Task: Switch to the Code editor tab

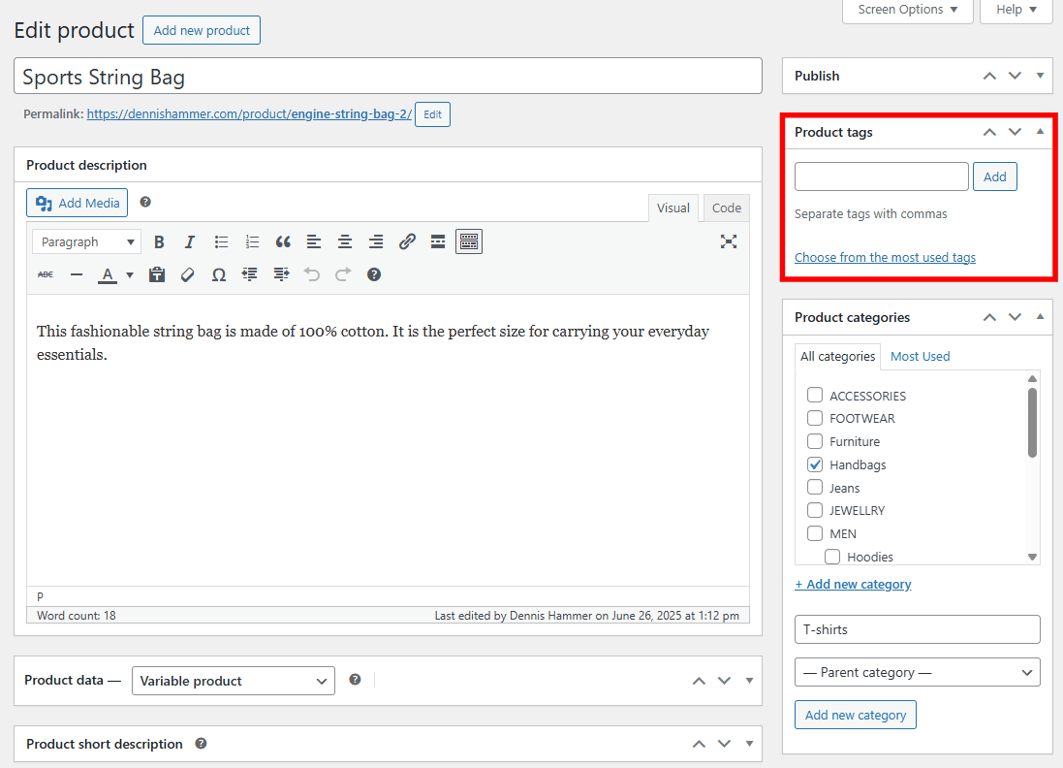Action: tap(726, 208)
